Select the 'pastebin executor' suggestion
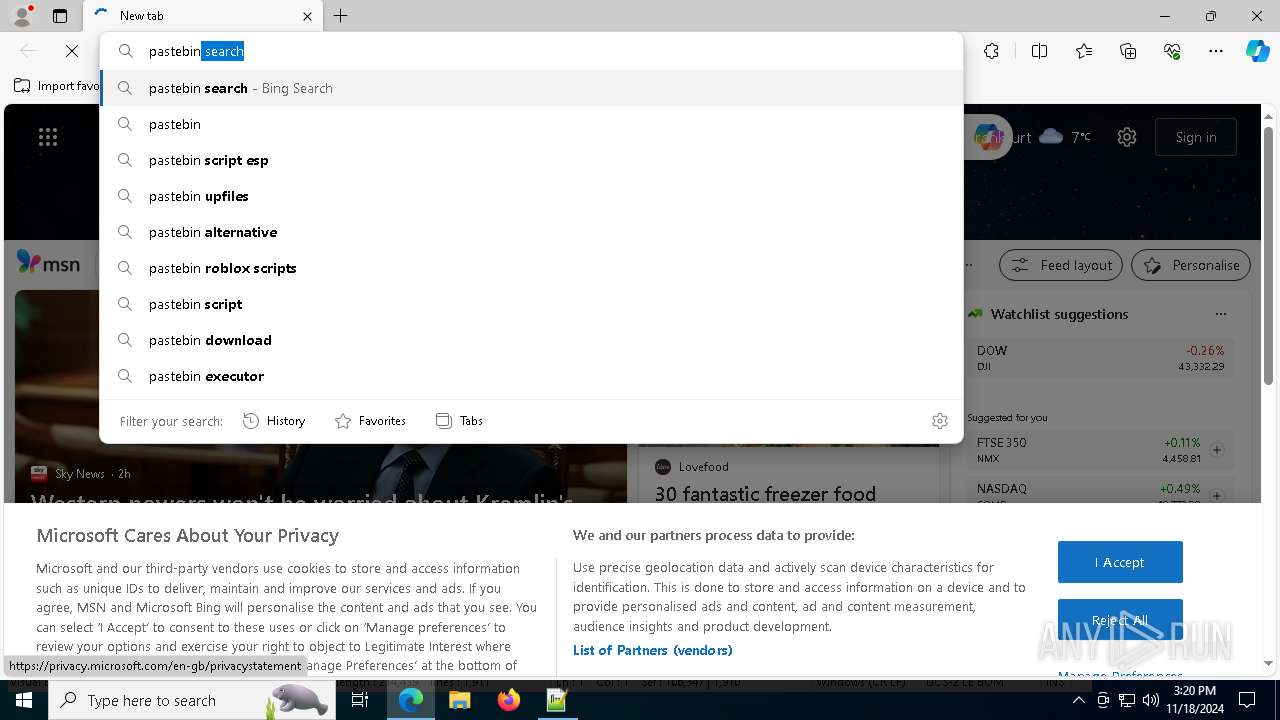The width and height of the screenshot is (1280, 720). [x=531, y=376]
